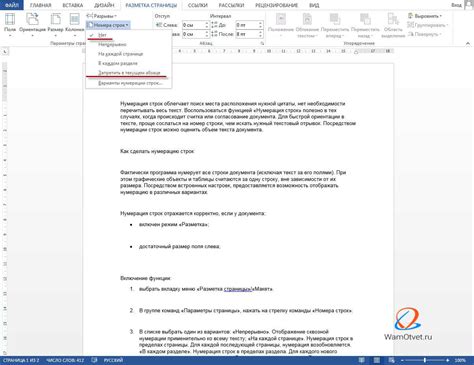The image size is (474, 365).
Task: Click Переместить вперед (Bring Forward)
Action: [334, 24]
